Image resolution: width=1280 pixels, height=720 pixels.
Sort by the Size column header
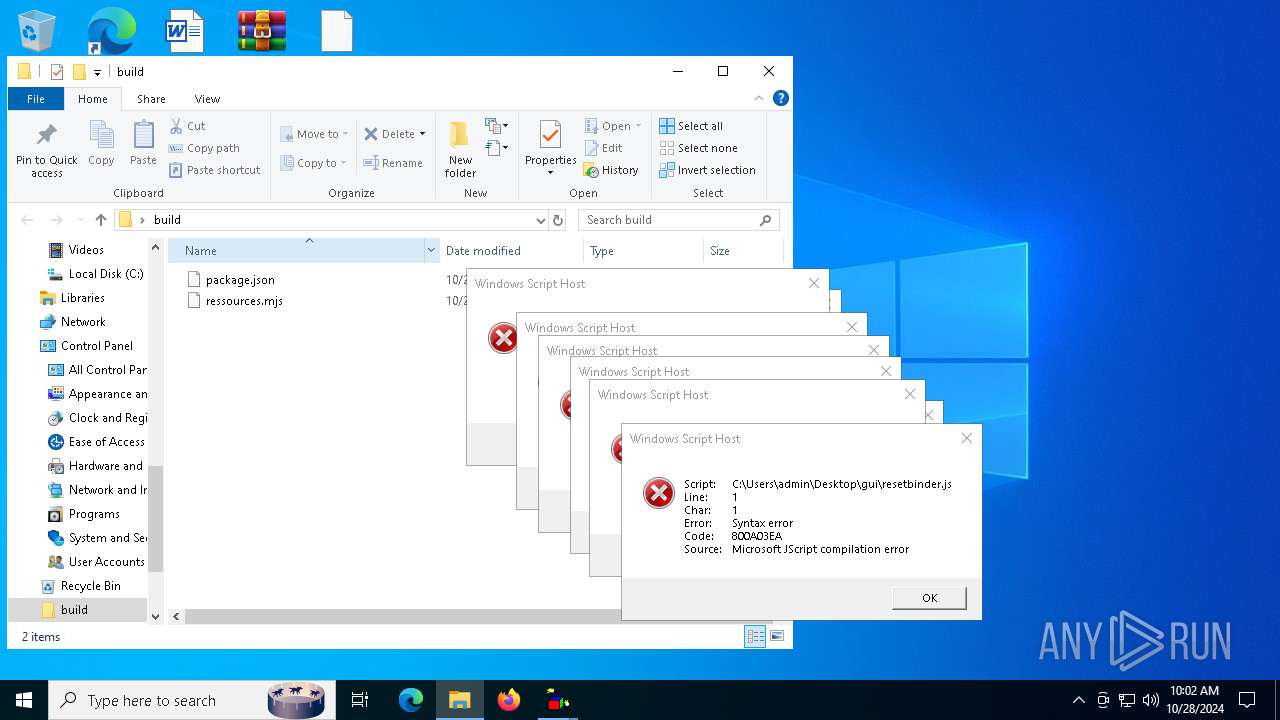click(744, 250)
